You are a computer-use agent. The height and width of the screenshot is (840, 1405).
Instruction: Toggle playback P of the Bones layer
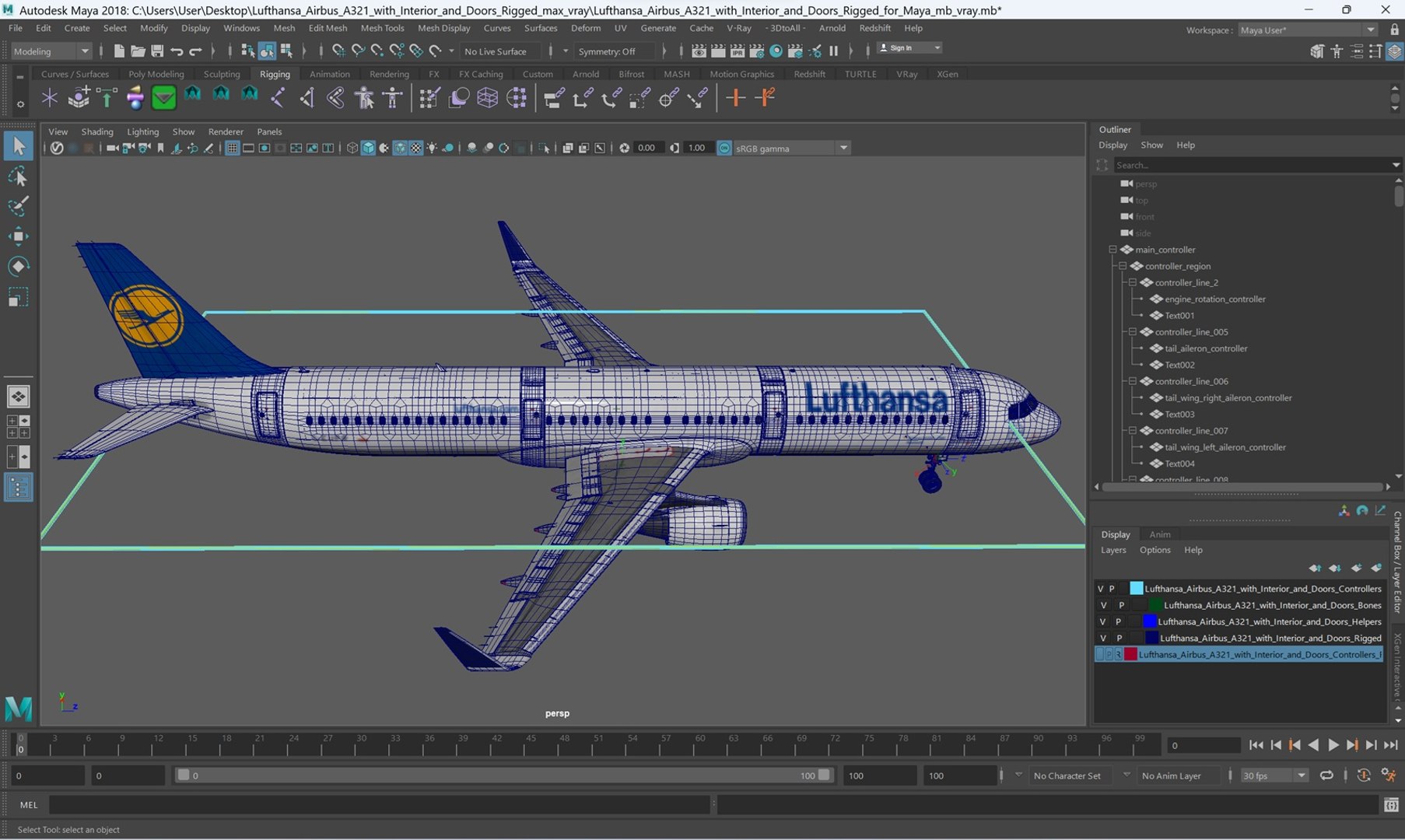1121,605
